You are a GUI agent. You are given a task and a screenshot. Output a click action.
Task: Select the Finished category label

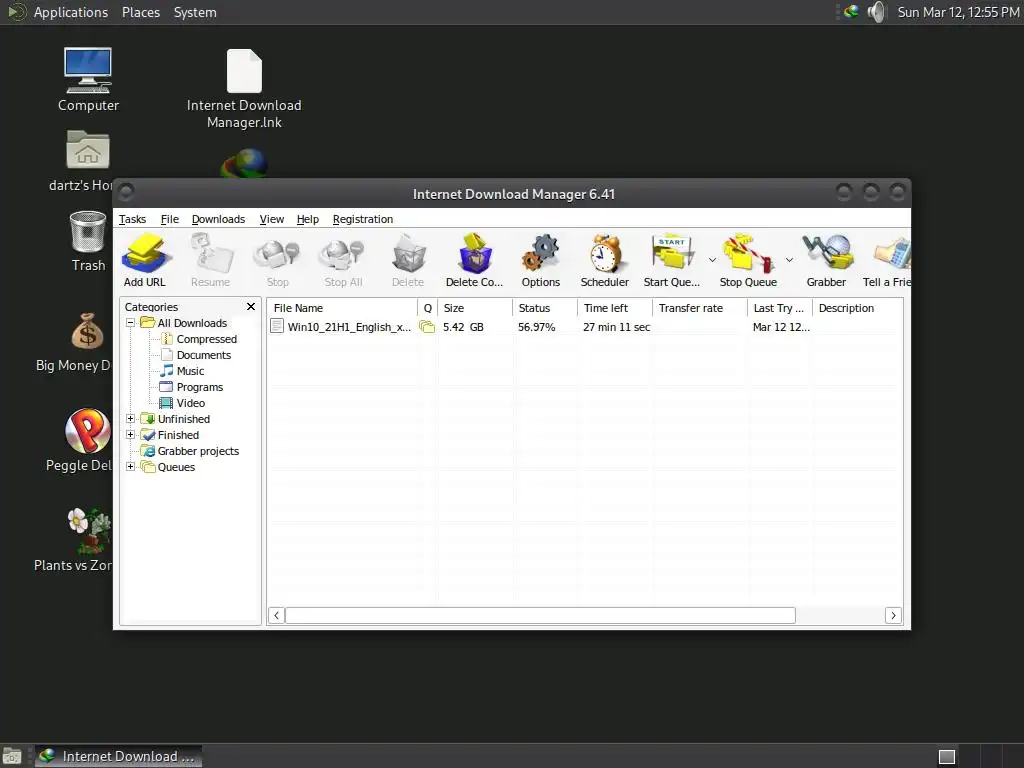pos(178,435)
